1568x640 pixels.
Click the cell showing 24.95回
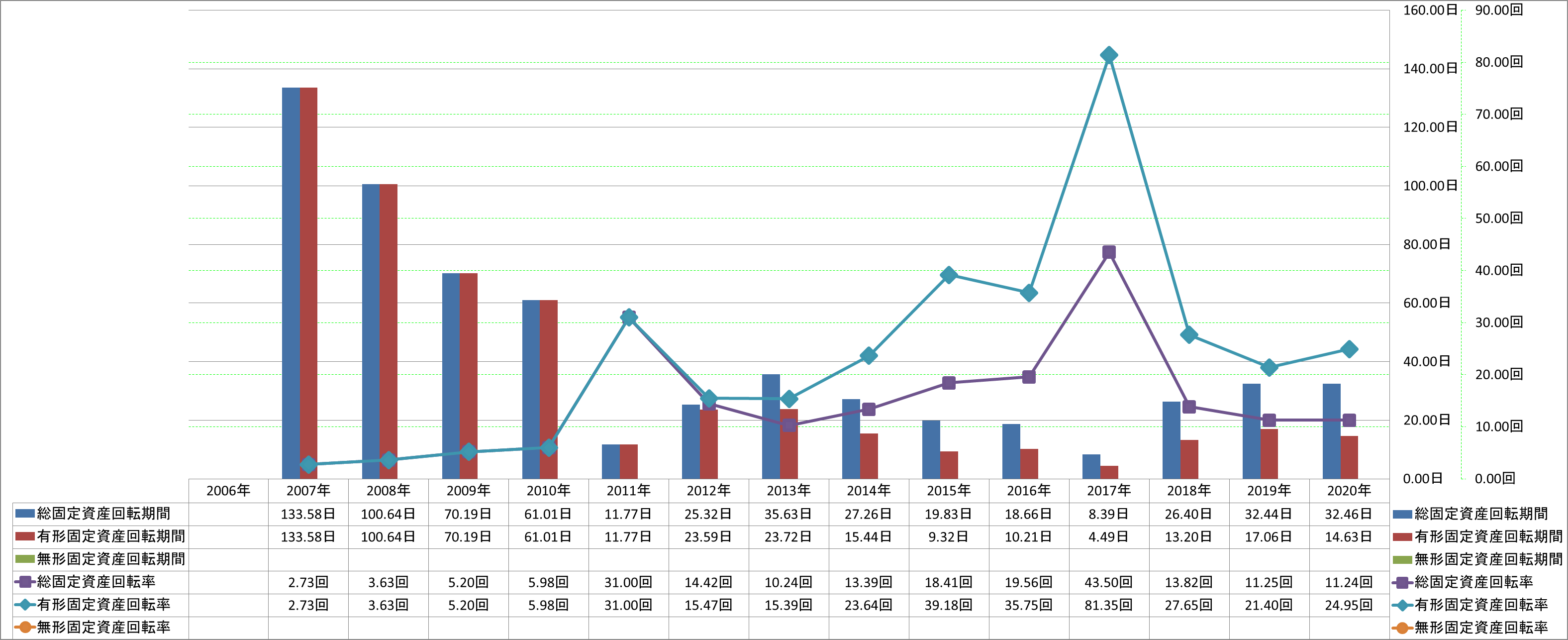1349,605
